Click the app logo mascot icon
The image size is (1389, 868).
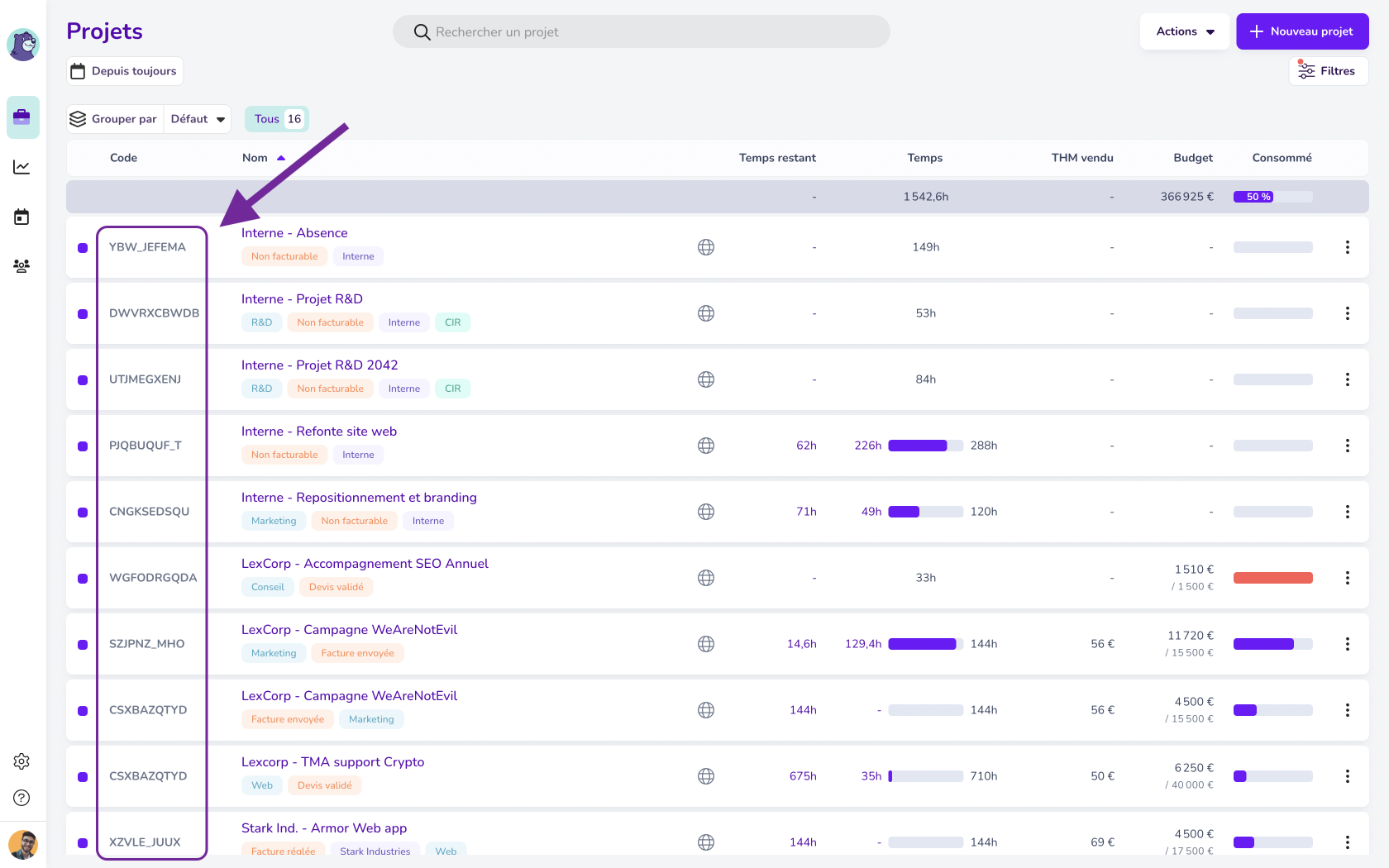pos(23,44)
